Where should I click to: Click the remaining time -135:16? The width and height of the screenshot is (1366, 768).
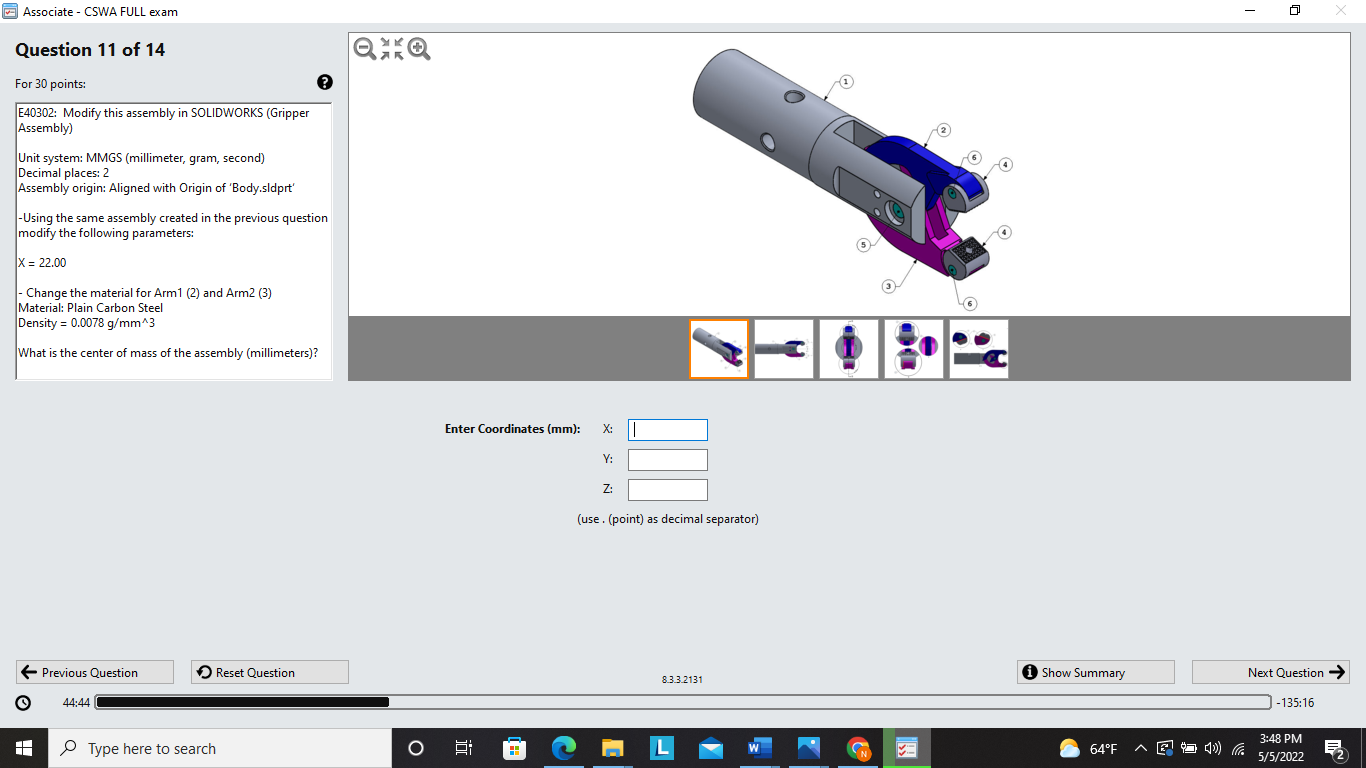tap(1295, 703)
